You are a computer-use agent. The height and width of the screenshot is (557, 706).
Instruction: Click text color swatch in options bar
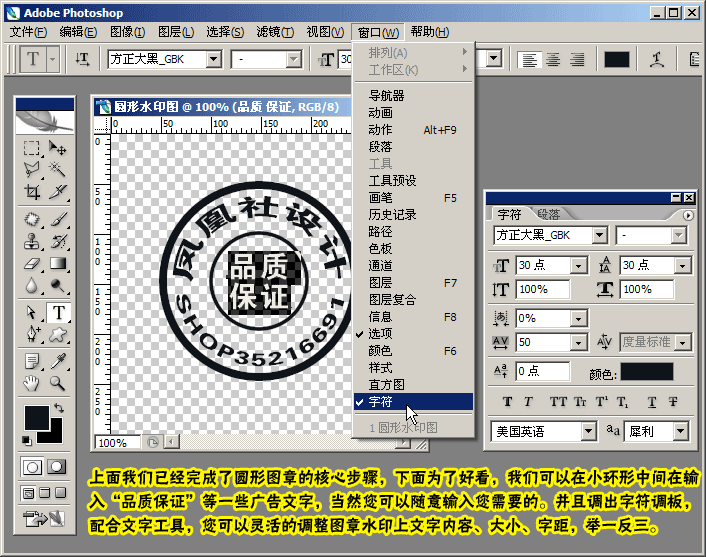coord(616,59)
